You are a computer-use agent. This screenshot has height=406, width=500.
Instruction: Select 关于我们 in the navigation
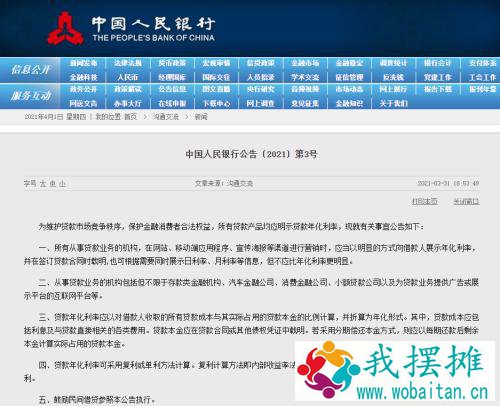394,104
